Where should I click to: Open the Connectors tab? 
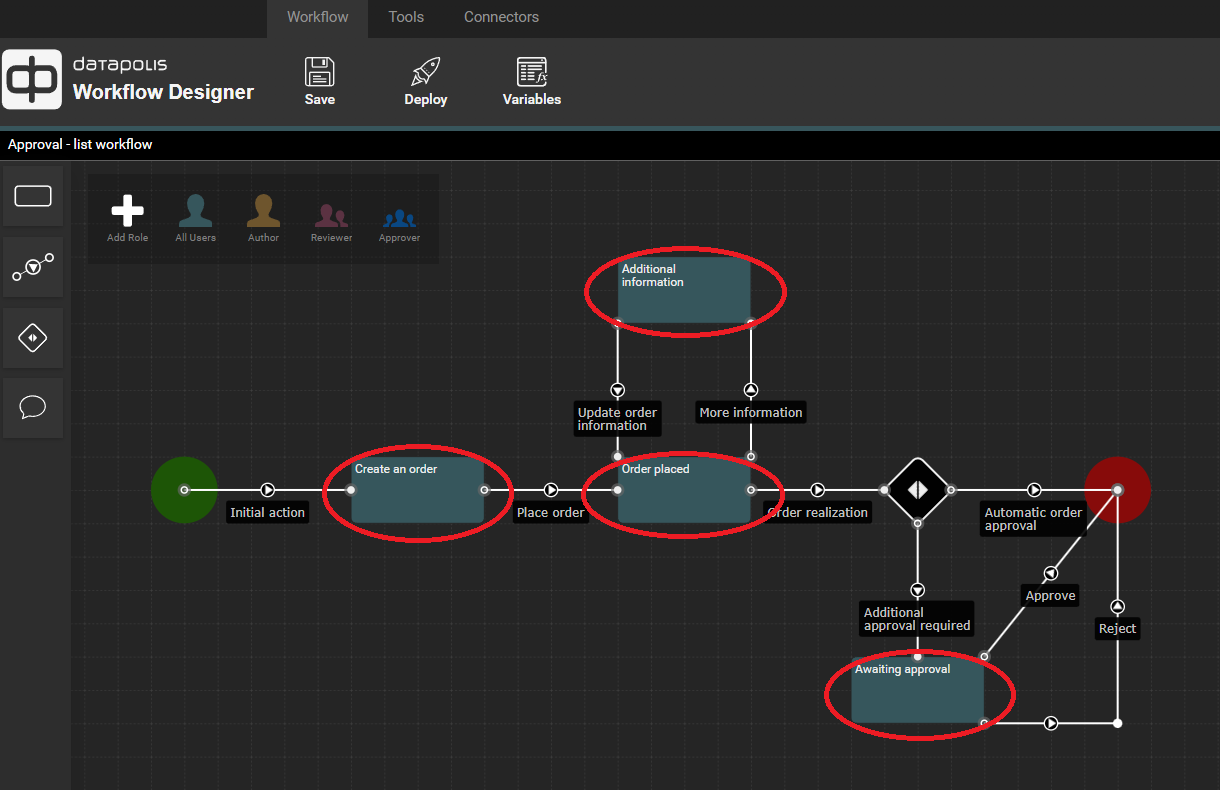tap(501, 17)
